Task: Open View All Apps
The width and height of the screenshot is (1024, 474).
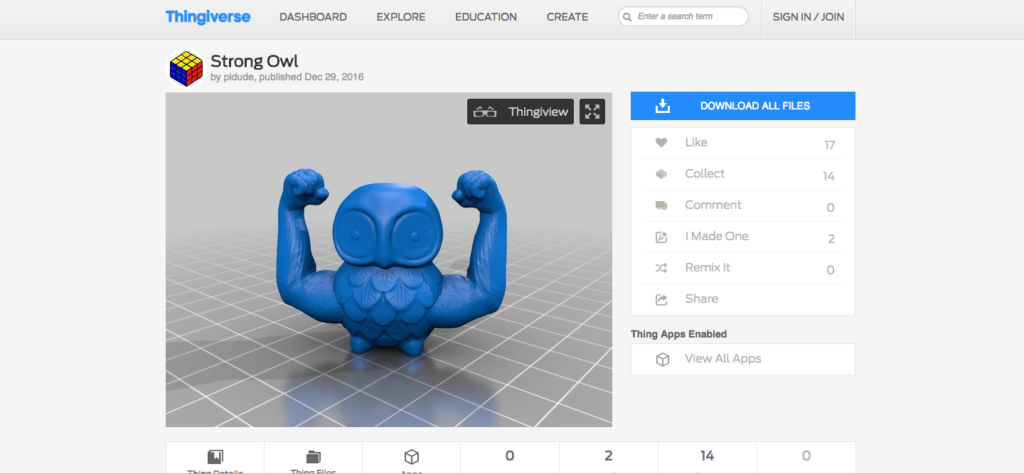Action: coord(743,359)
